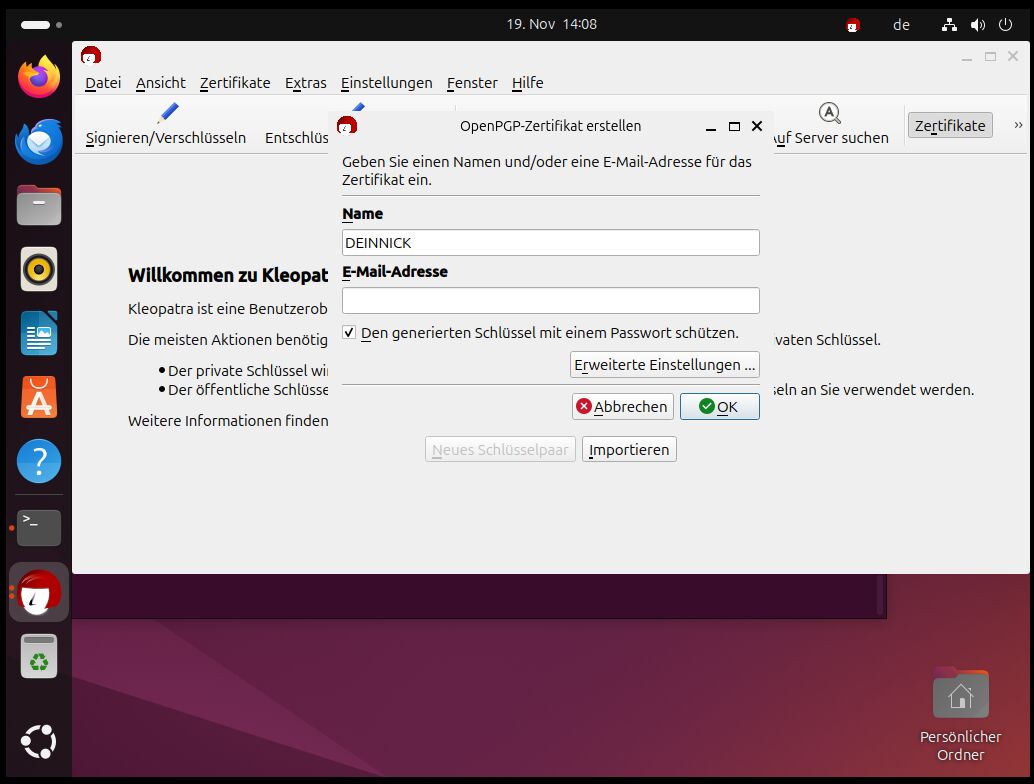Open the Zertifikate menu

[235, 83]
